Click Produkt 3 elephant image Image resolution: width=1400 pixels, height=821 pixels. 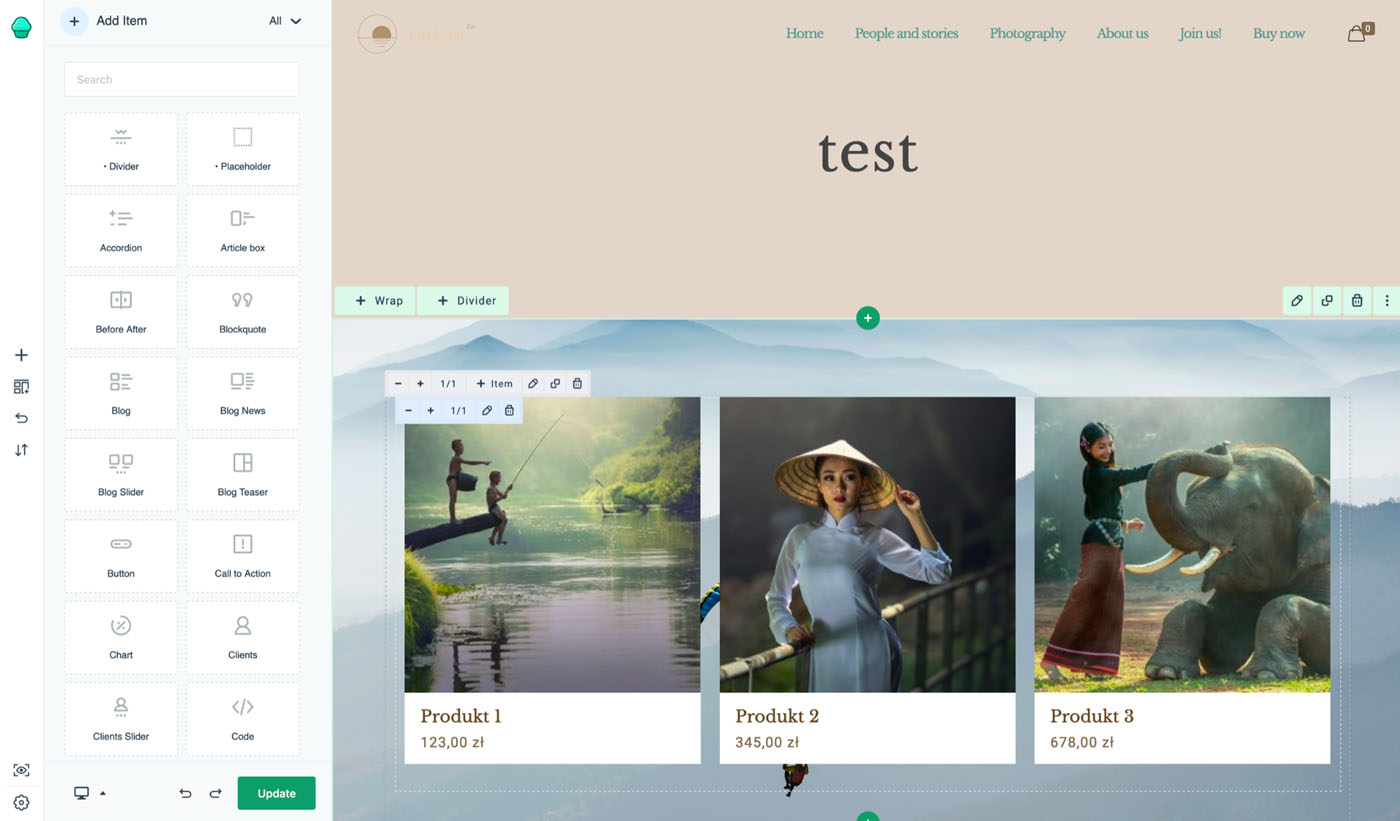[1182, 545]
